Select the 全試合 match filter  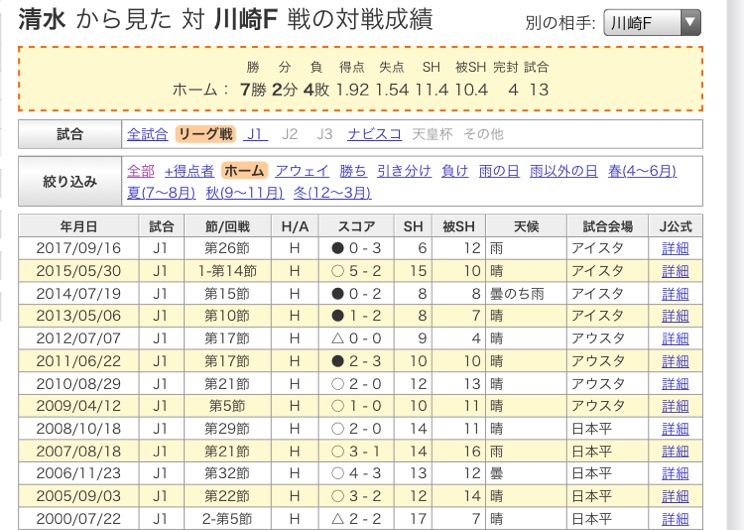coord(147,133)
